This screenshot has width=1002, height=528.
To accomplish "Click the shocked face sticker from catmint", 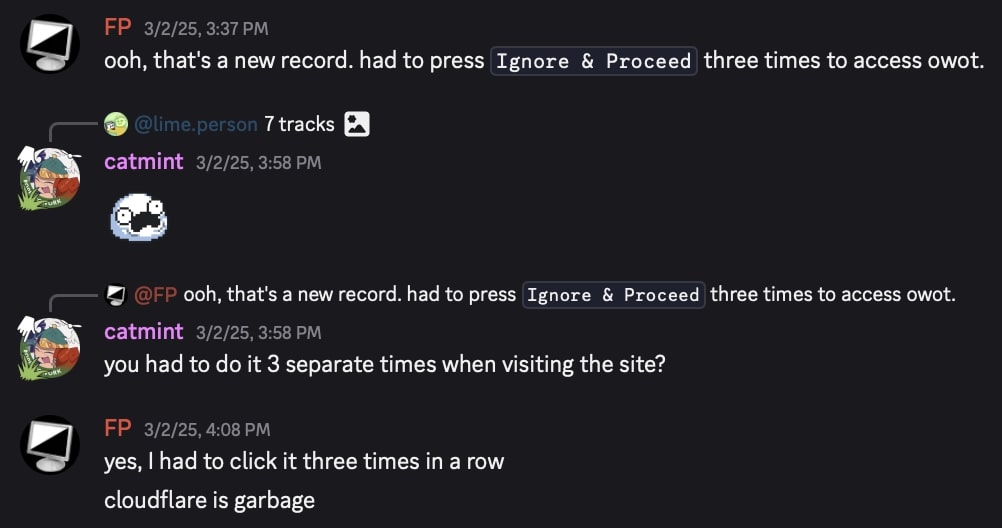I will coord(138,216).
